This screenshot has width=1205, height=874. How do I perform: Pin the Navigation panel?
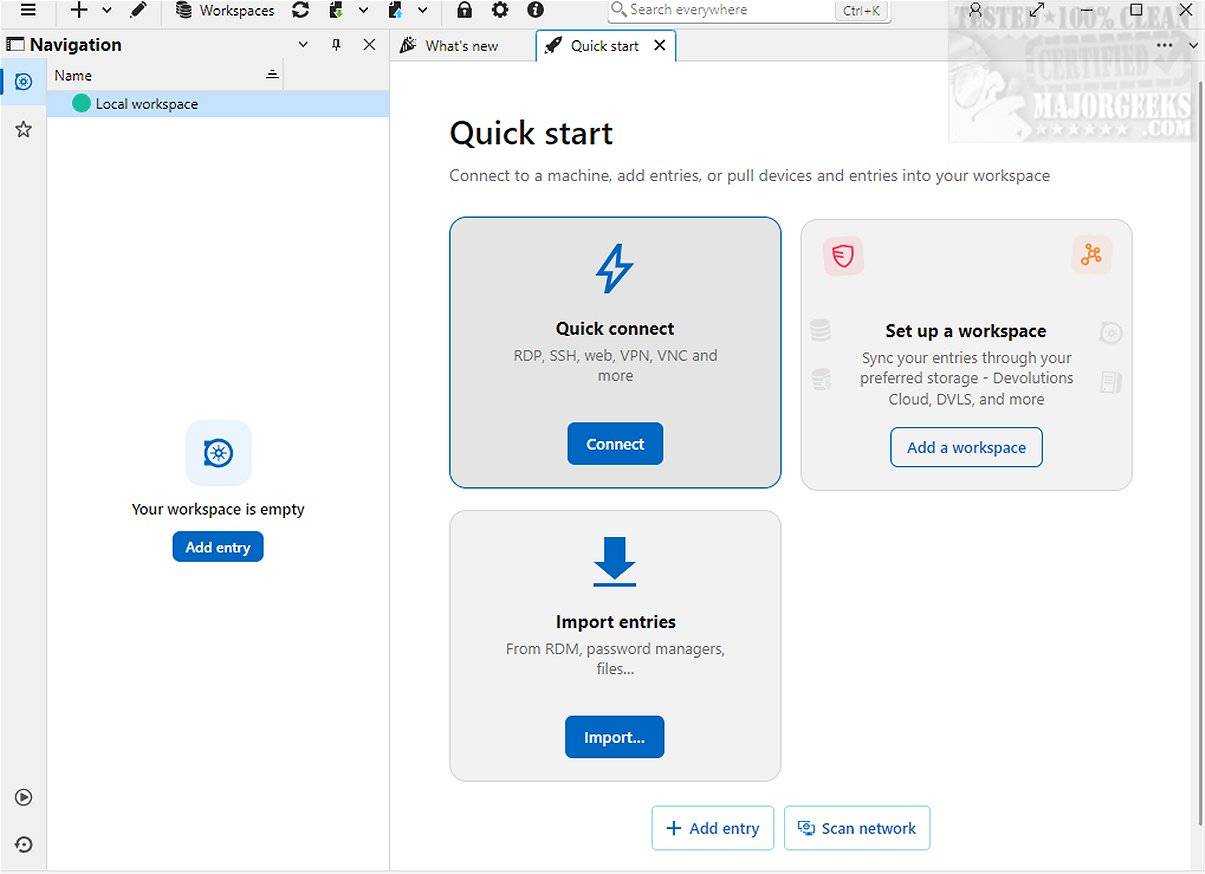[x=336, y=45]
